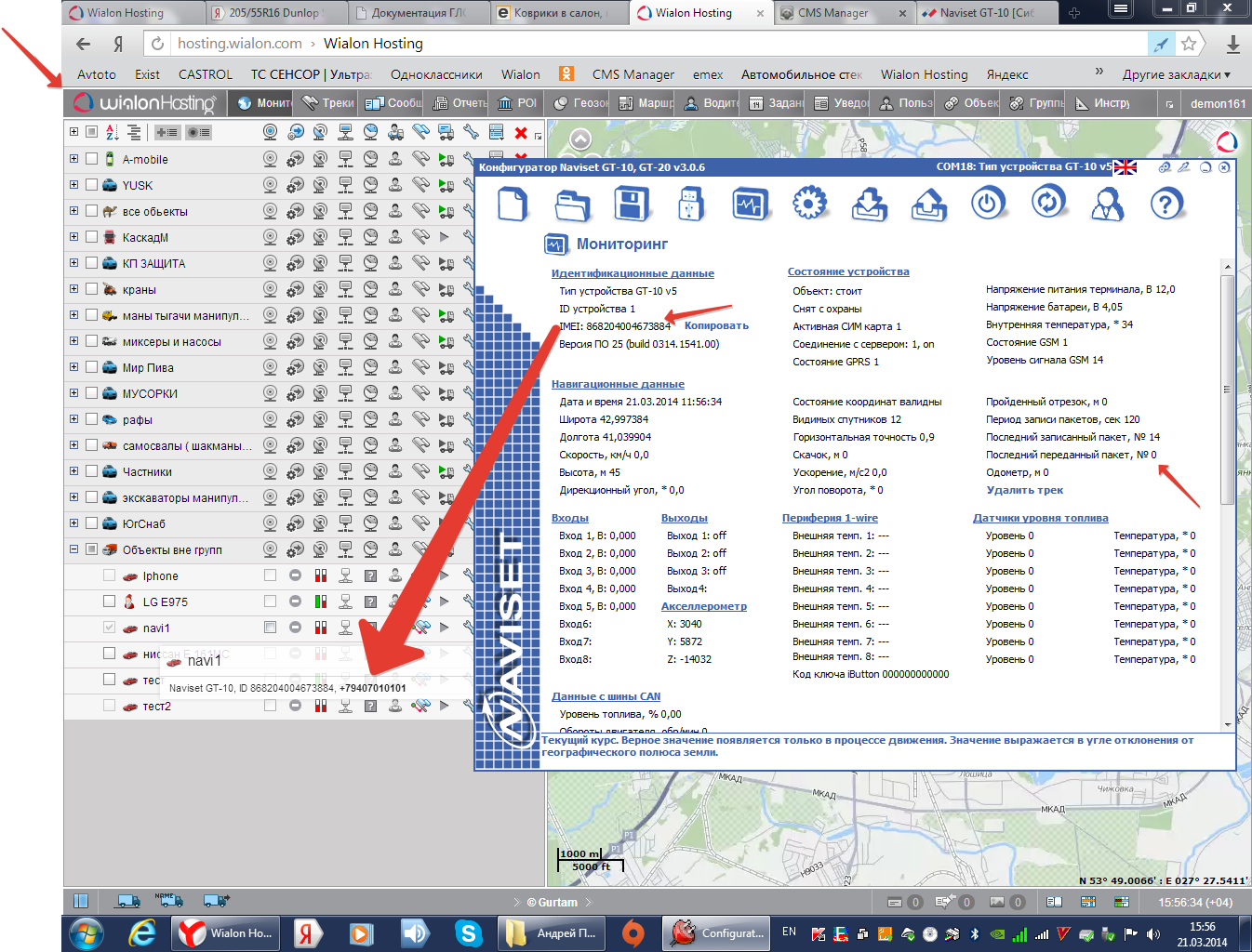The width and height of the screenshot is (1252, 952).
Task: Click the red X icon in list header
Action: click(x=521, y=133)
